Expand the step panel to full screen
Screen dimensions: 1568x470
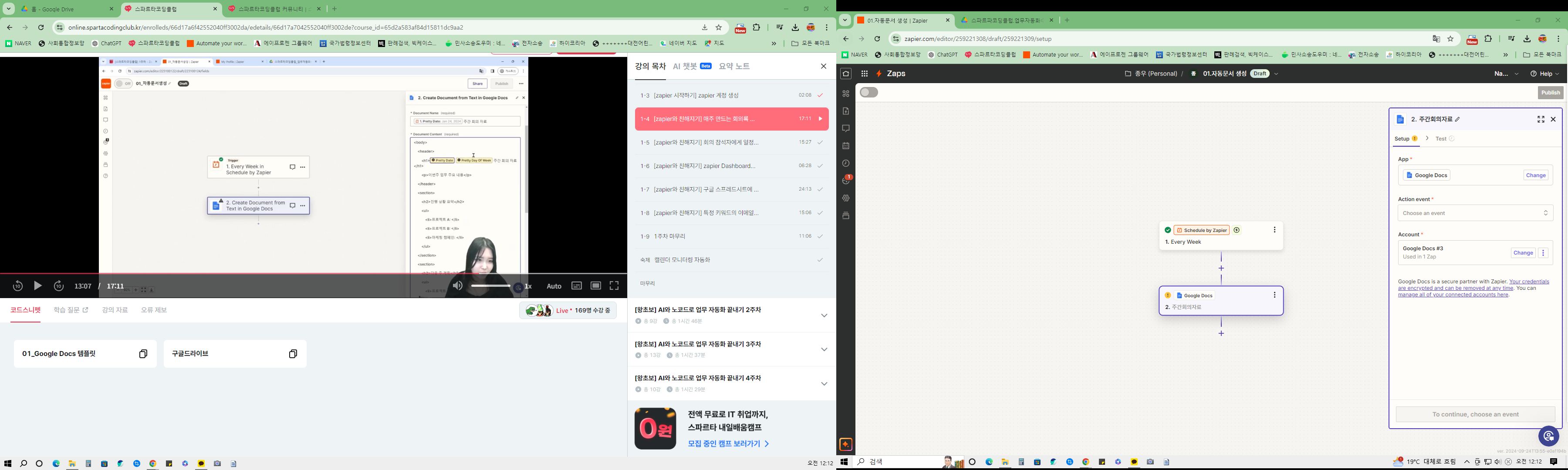coord(1541,120)
